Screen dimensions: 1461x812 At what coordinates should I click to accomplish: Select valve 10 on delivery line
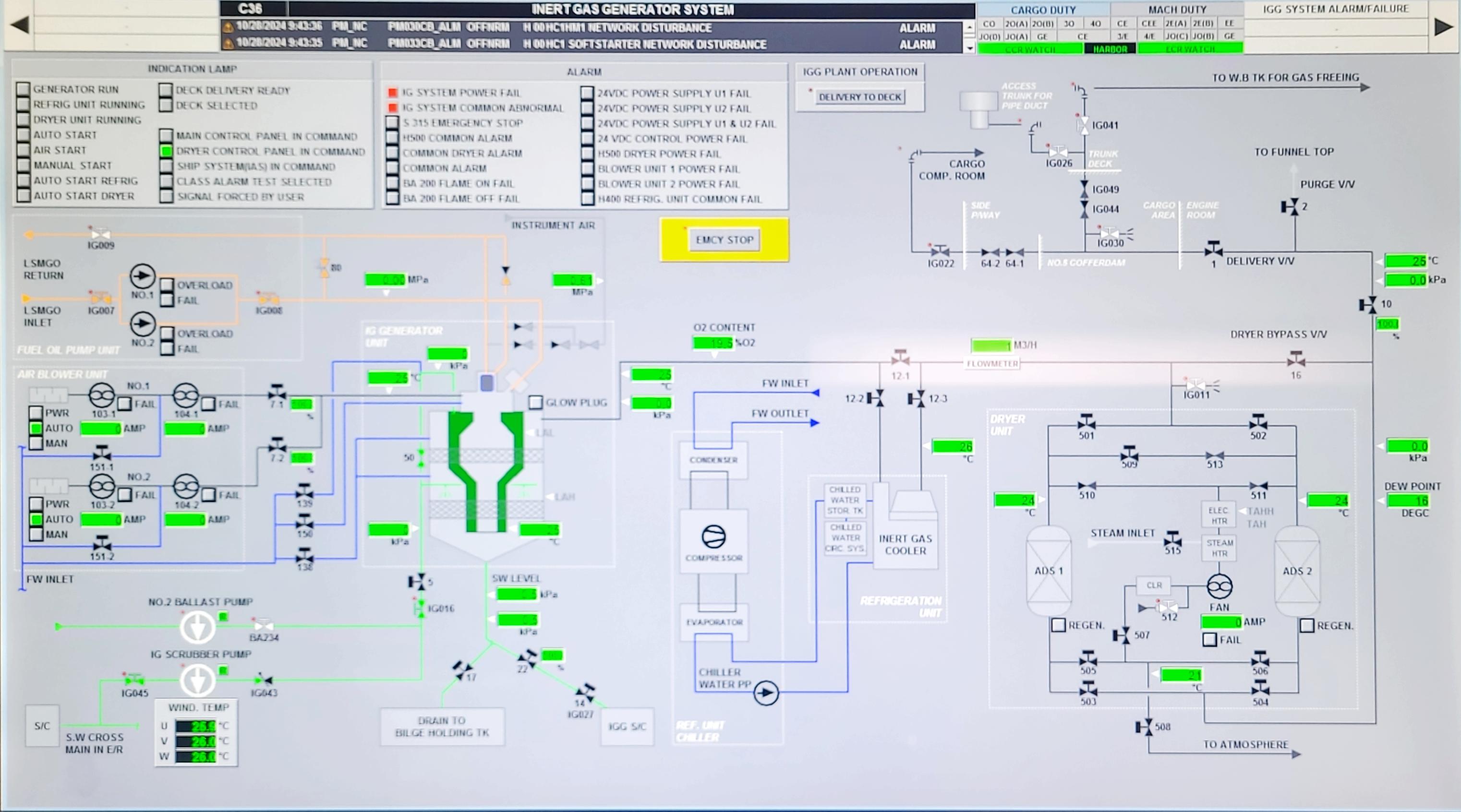point(1367,305)
